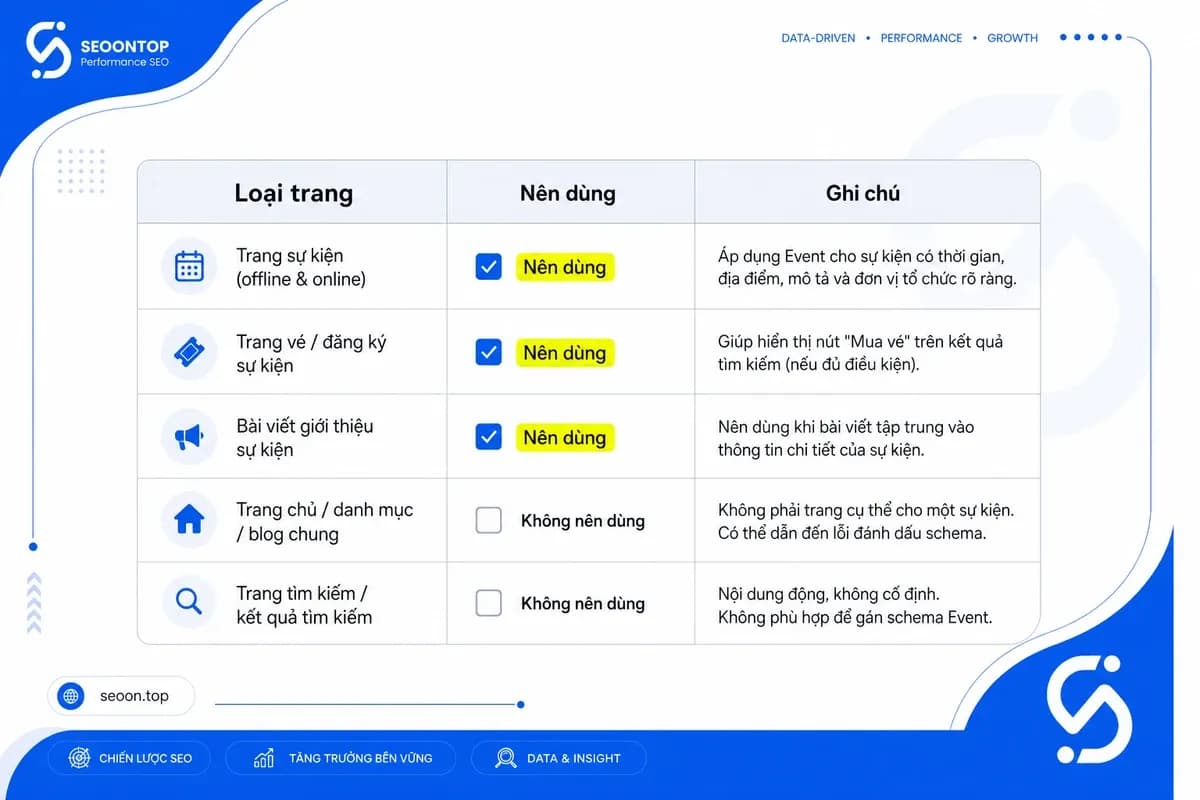Image resolution: width=1200 pixels, height=800 pixels.
Task: Click the Loại trang column header
Action: point(293,193)
